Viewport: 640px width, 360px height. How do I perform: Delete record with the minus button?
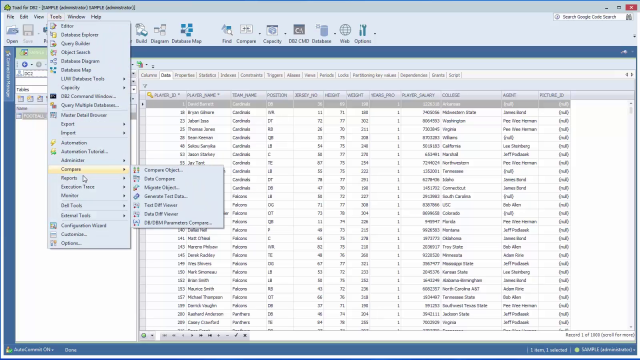[x=227, y=336]
